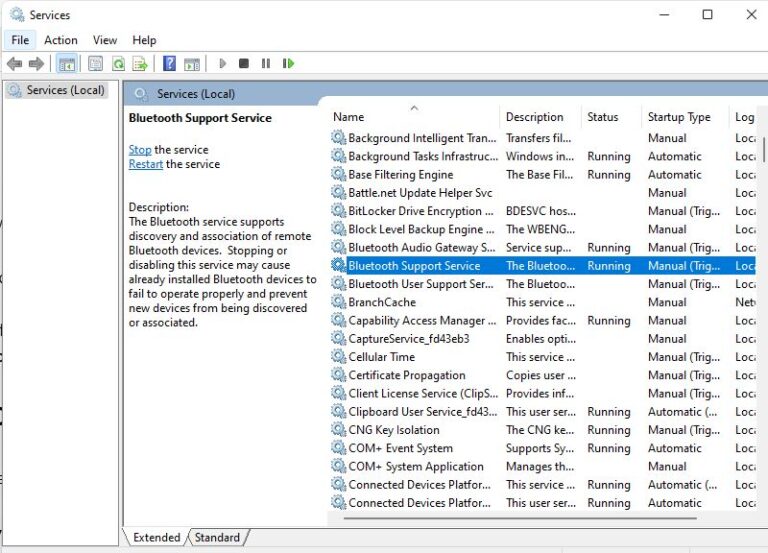
Task: Click the Forward arrow in toolbar
Action: click(36, 64)
